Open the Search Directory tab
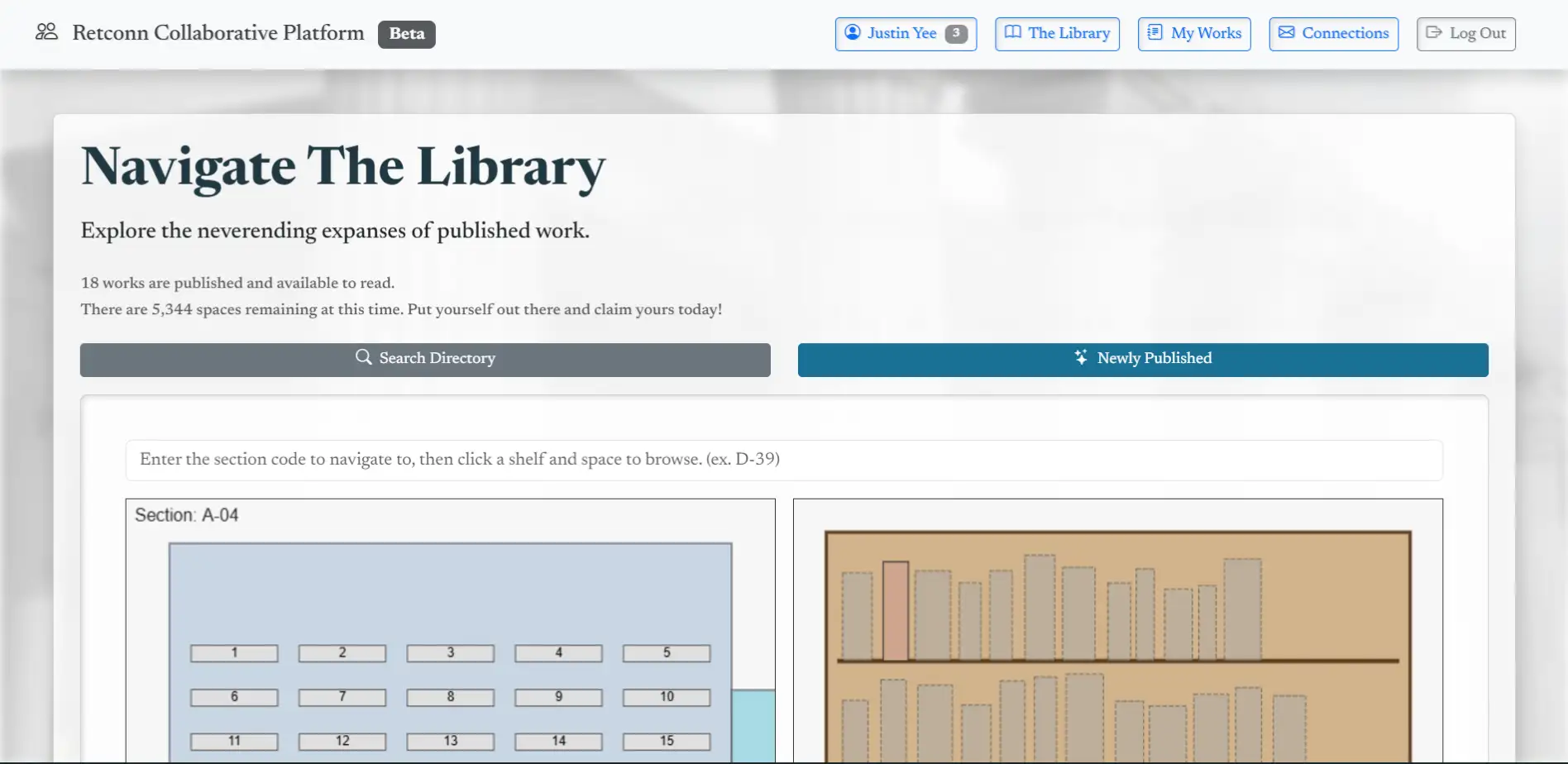The width and height of the screenshot is (1568, 764). click(425, 360)
